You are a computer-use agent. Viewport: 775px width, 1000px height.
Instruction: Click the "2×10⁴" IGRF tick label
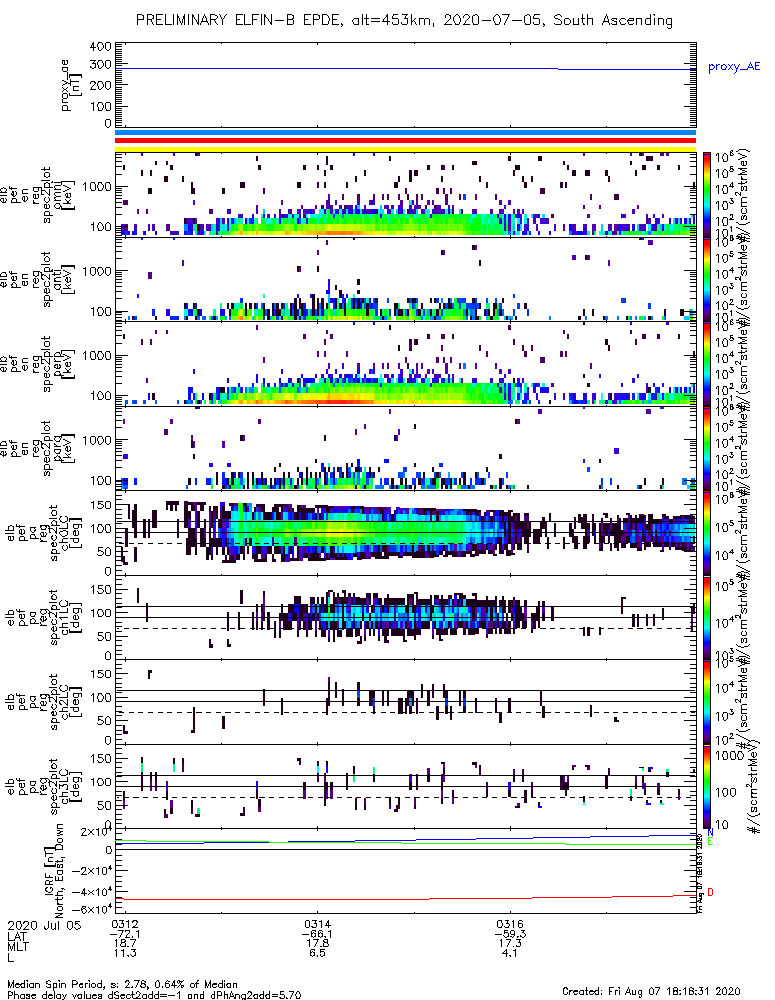point(96,832)
